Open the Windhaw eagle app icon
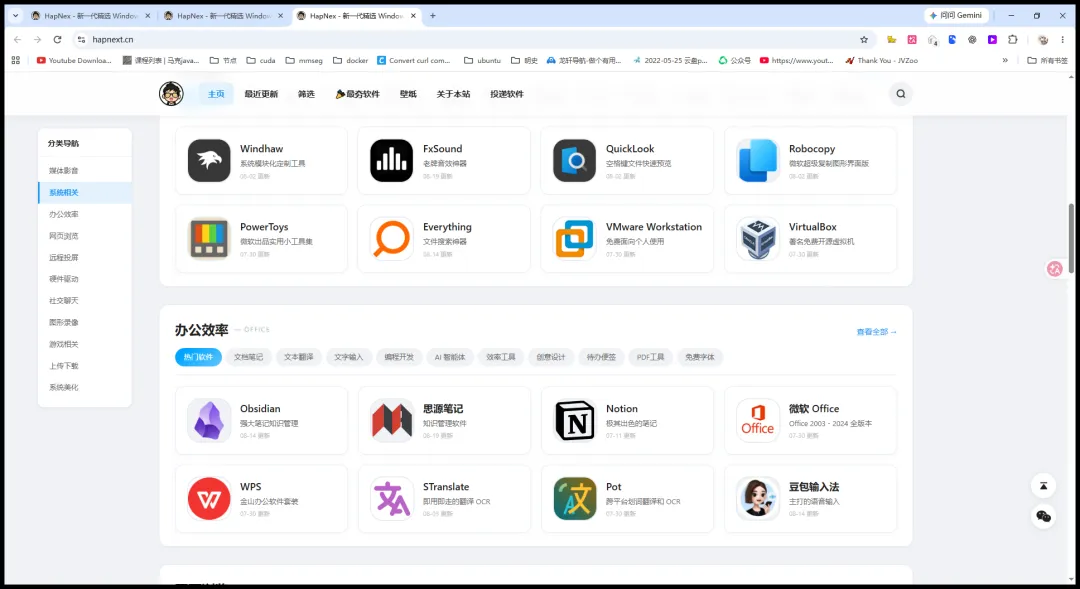Image resolution: width=1080 pixels, height=589 pixels. coord(209,161)
